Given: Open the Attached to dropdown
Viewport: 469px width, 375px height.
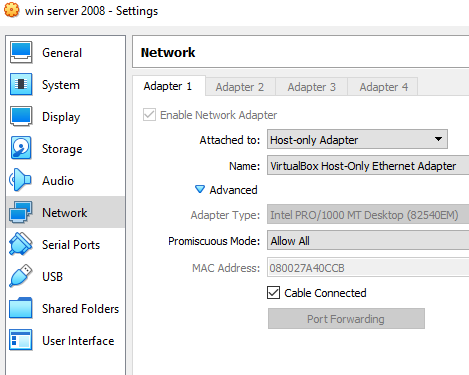Looking at the screenshot, I should coord(357,139).
